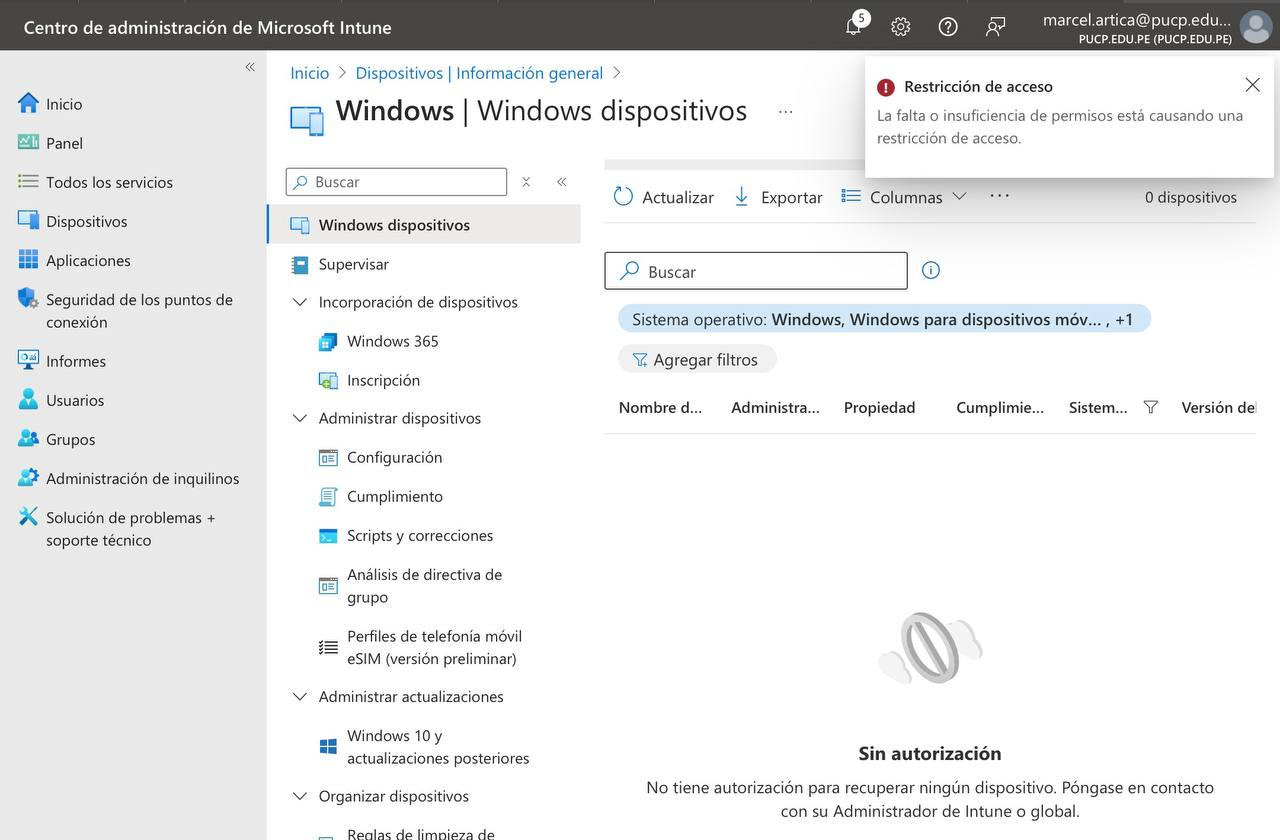Screen dimensions: 1280x840
Task: Click the Usuarios sidebar icon
Action: click(28, 399)
